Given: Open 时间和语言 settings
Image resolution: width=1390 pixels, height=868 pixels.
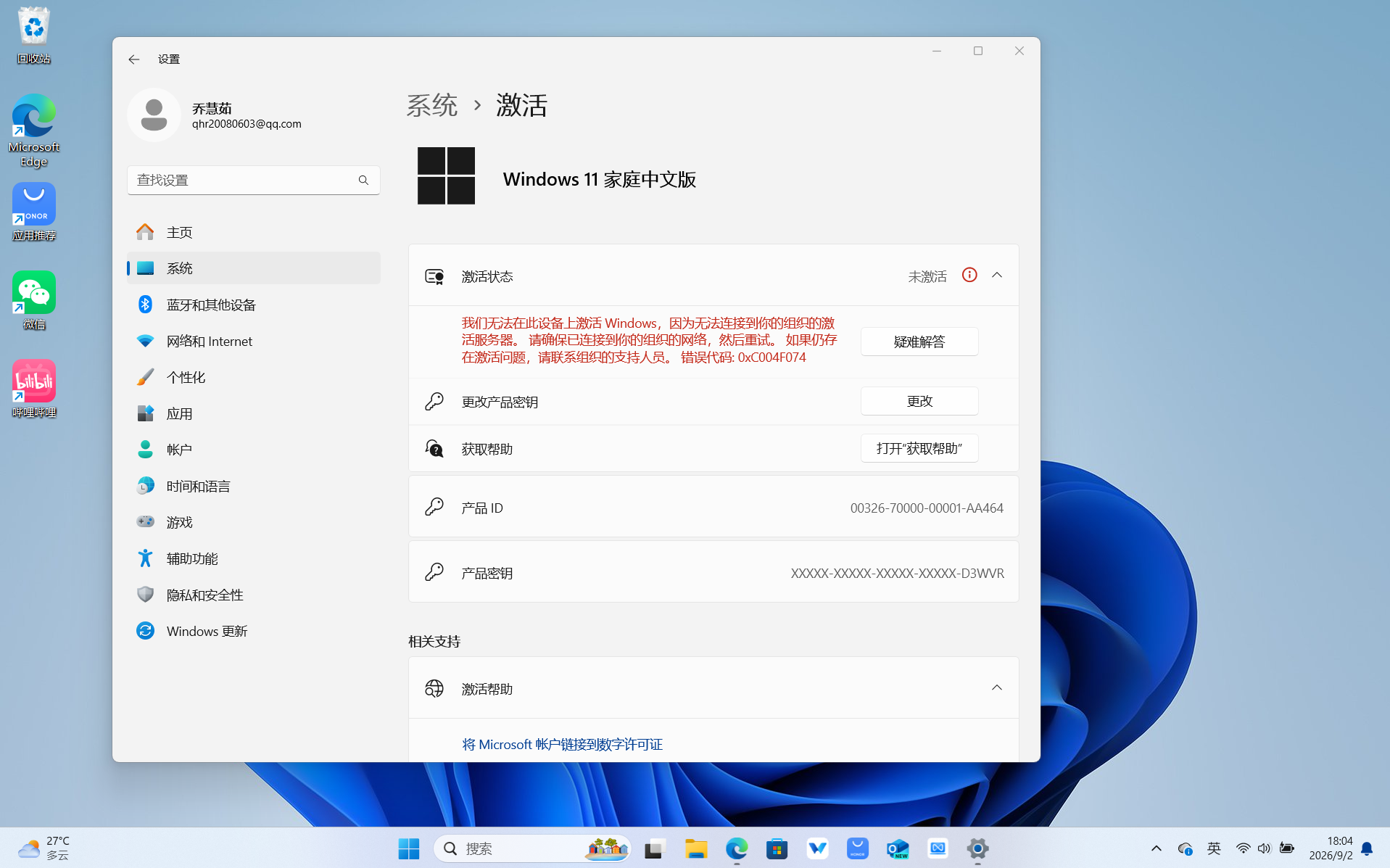Looking at the screenshot, I should [253, 486].
